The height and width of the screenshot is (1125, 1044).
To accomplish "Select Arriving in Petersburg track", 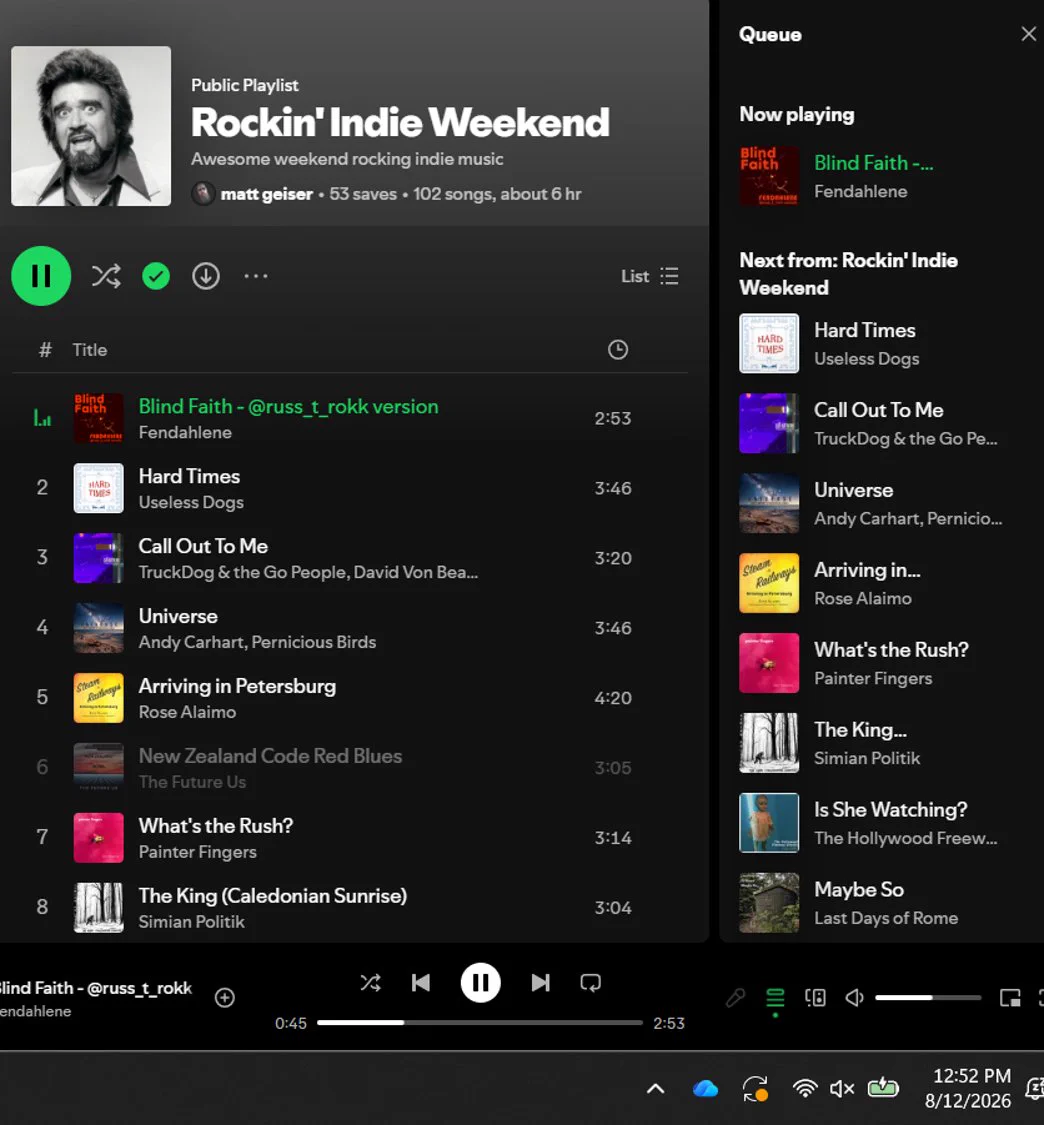I will (237, 686).
